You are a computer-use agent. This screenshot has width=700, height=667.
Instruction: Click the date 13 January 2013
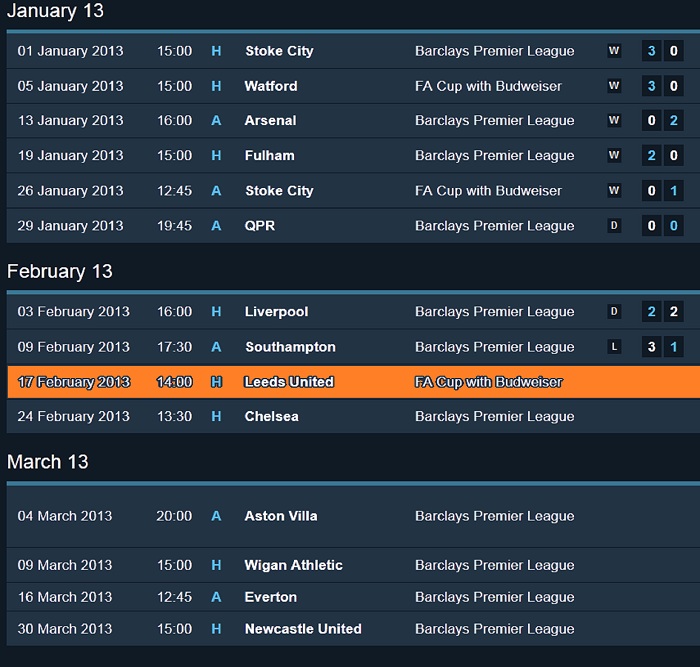click(71, 121)
